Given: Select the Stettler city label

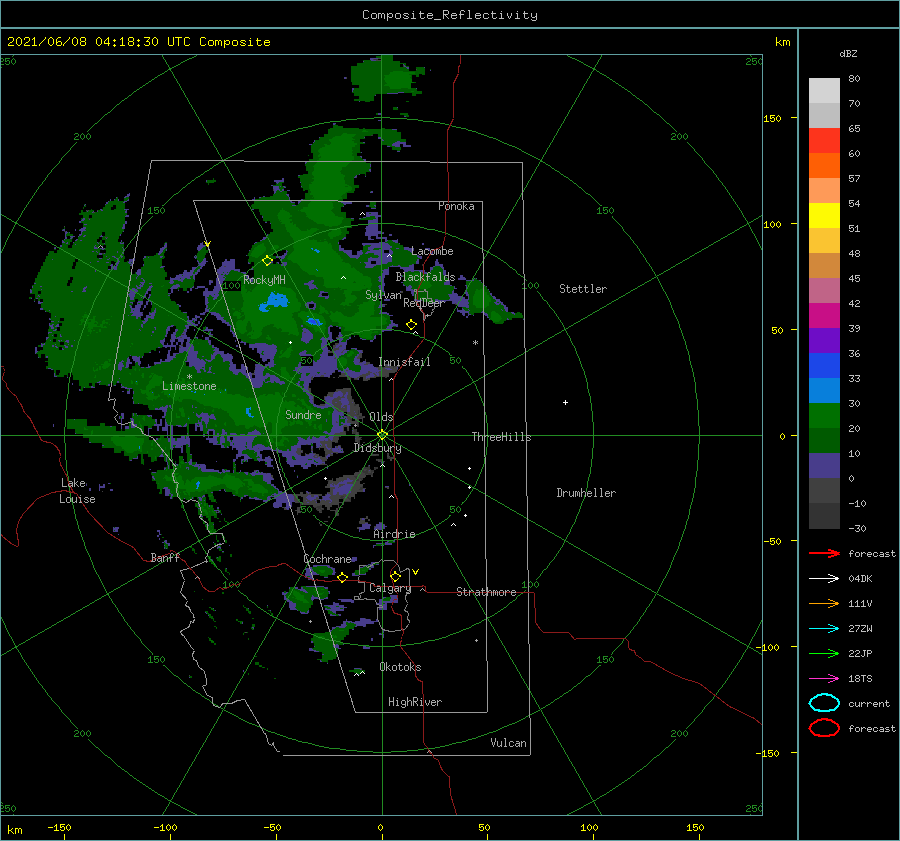Looking at the screenshot, I should click(x=583, y=289).
